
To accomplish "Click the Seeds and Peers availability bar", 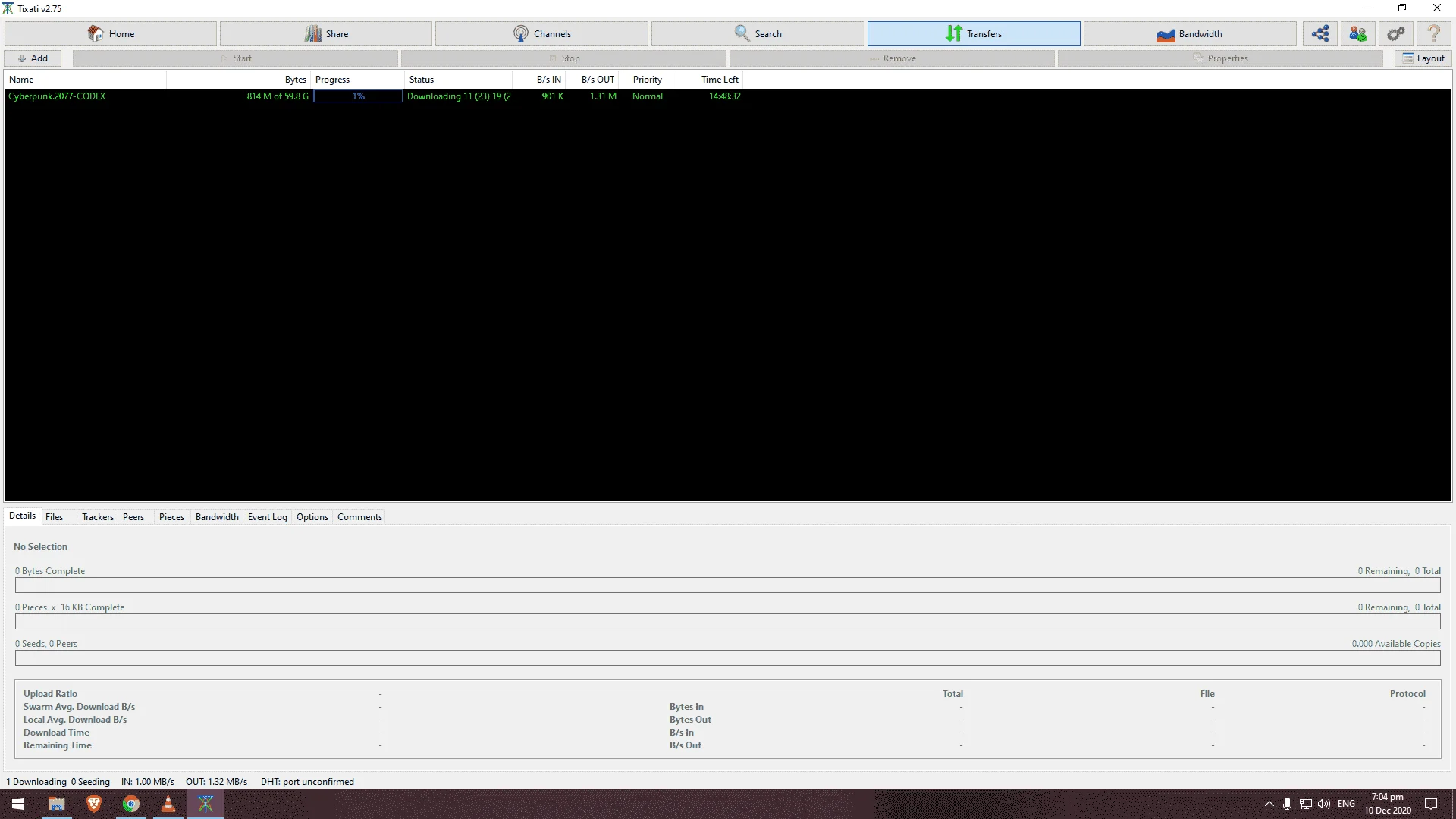I will click(728, 658).
